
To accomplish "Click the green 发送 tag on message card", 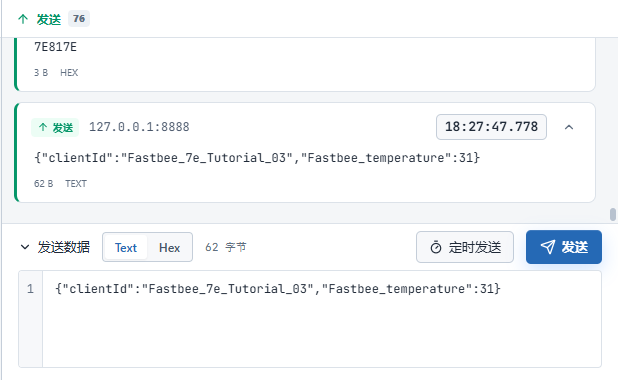I will click(x=55, y=127).
